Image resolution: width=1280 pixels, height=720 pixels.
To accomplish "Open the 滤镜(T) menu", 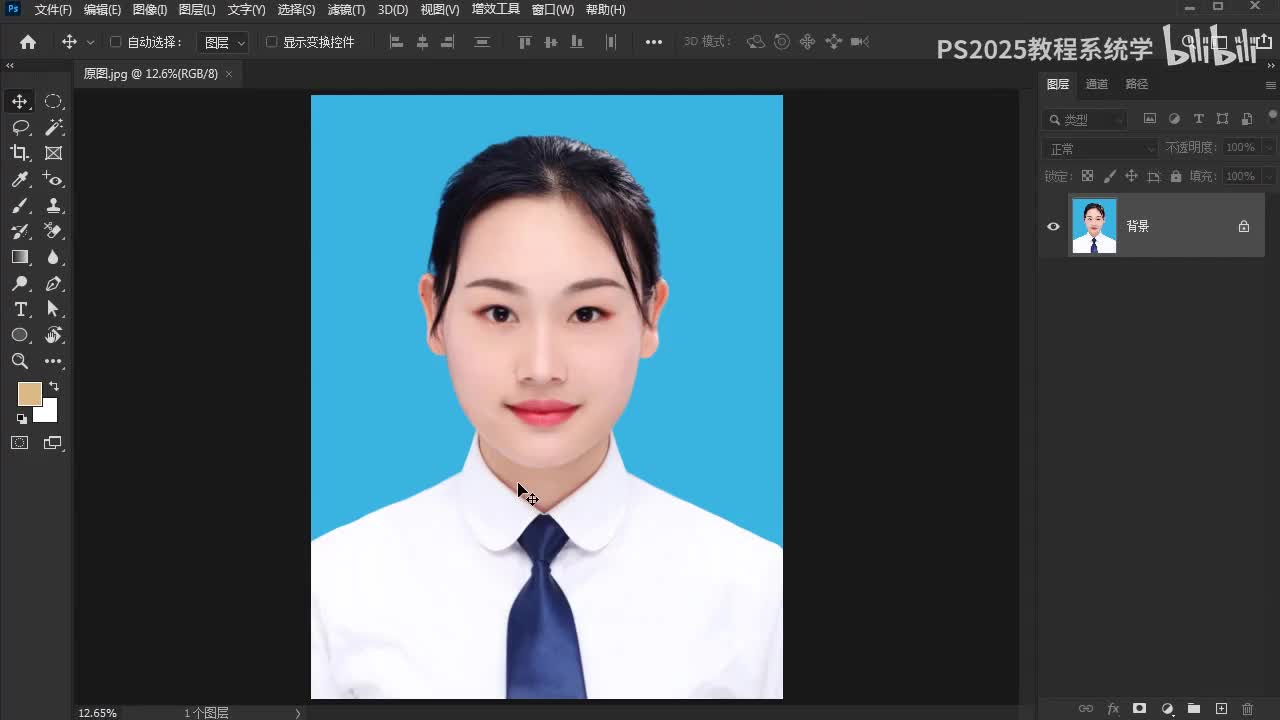I will 346,10.
